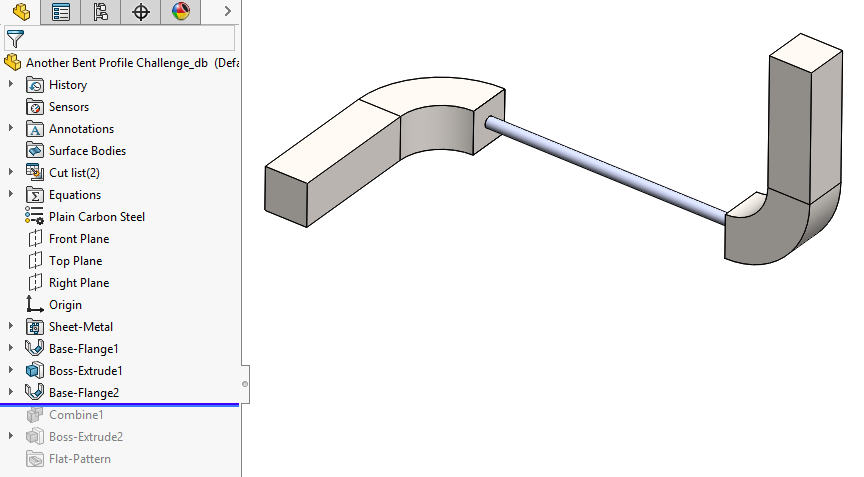Viewport: 864px width, 477px height.
Task: Select the part name Another Bent Profile Challenge_db
Action: (117, 63)
